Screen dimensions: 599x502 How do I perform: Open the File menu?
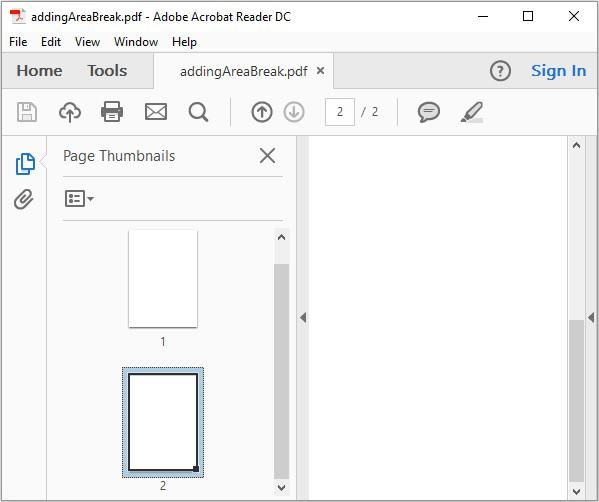[x=18, y=42]
